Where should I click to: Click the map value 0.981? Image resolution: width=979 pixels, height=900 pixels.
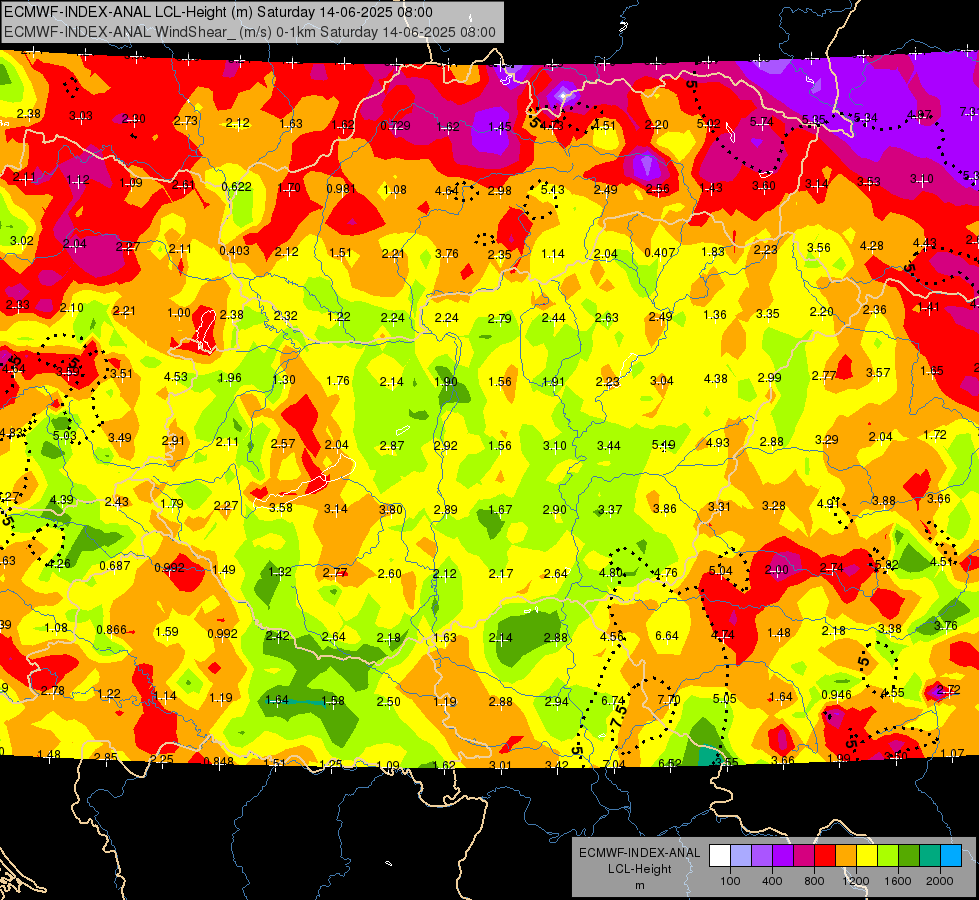pos(341,189)
